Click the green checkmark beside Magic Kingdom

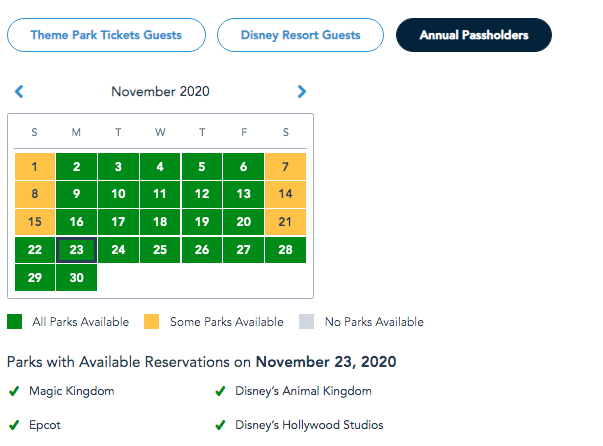(x=14, y=391)
